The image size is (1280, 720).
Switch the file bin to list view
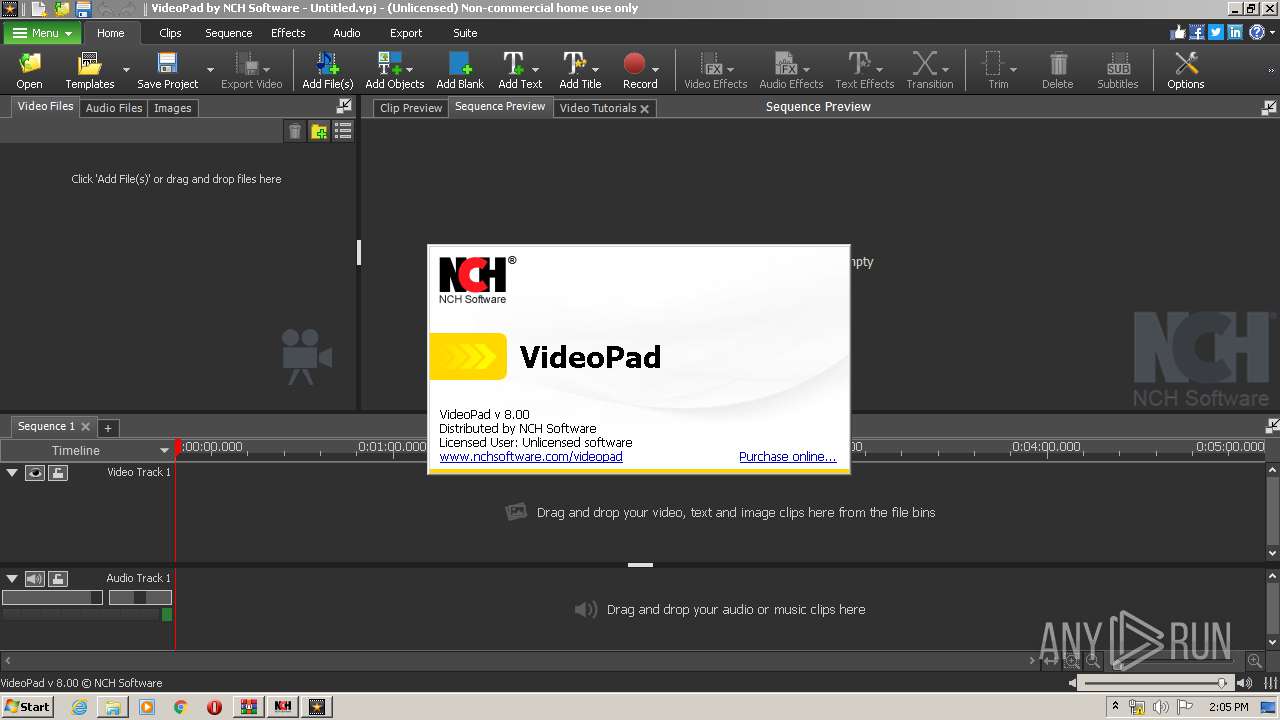pyautogui.click(x=343, y=131)
